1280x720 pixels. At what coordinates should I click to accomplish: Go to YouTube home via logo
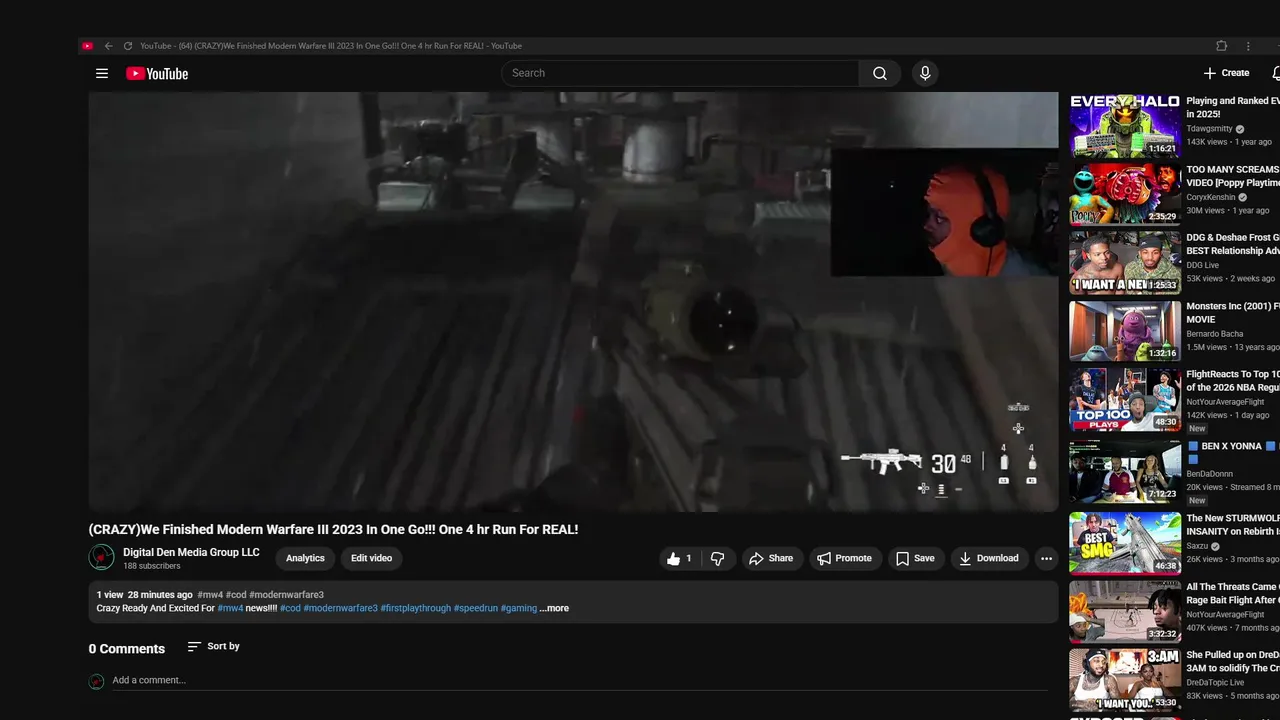point(157,73)
